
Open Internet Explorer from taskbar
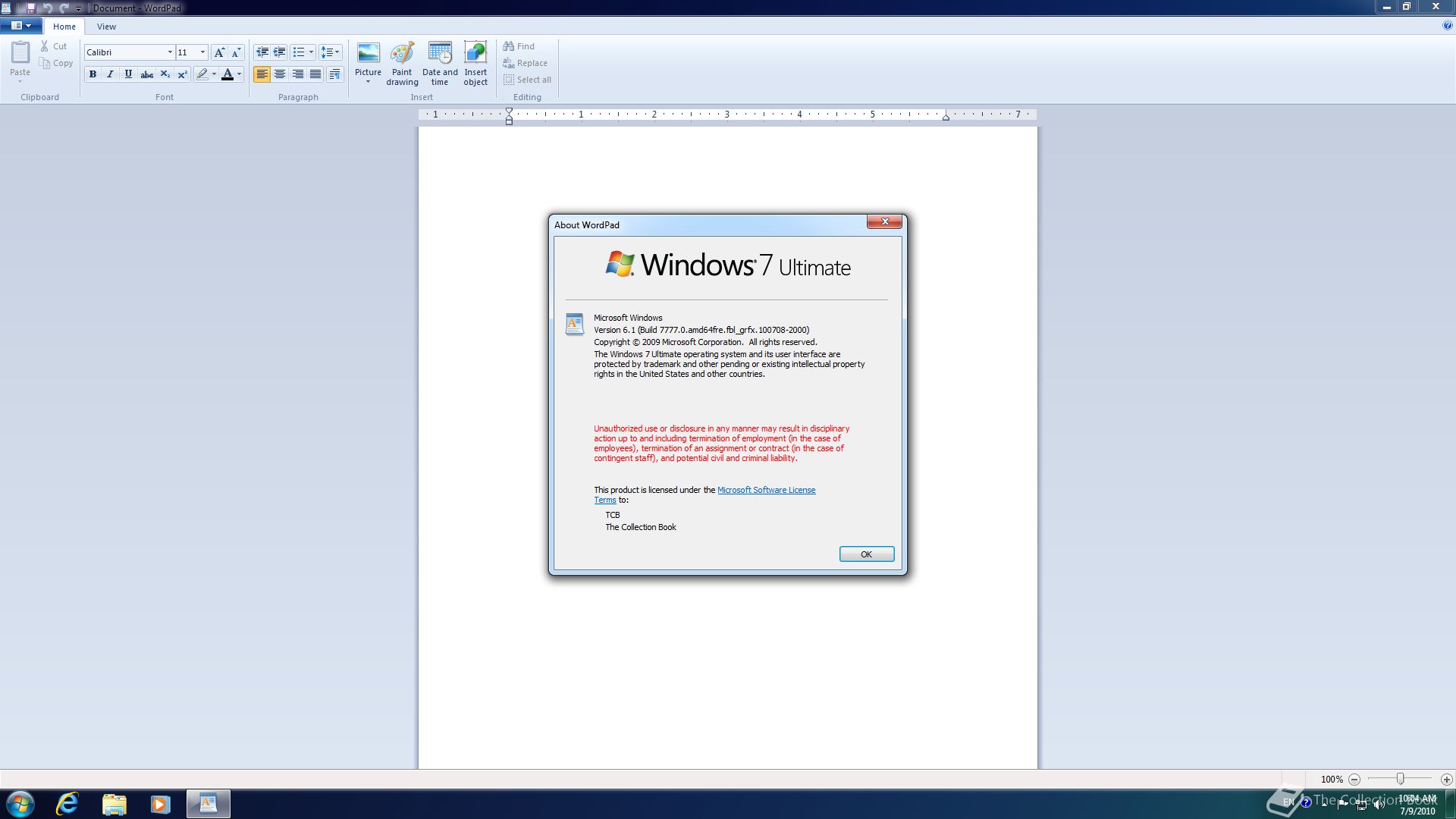67,804
